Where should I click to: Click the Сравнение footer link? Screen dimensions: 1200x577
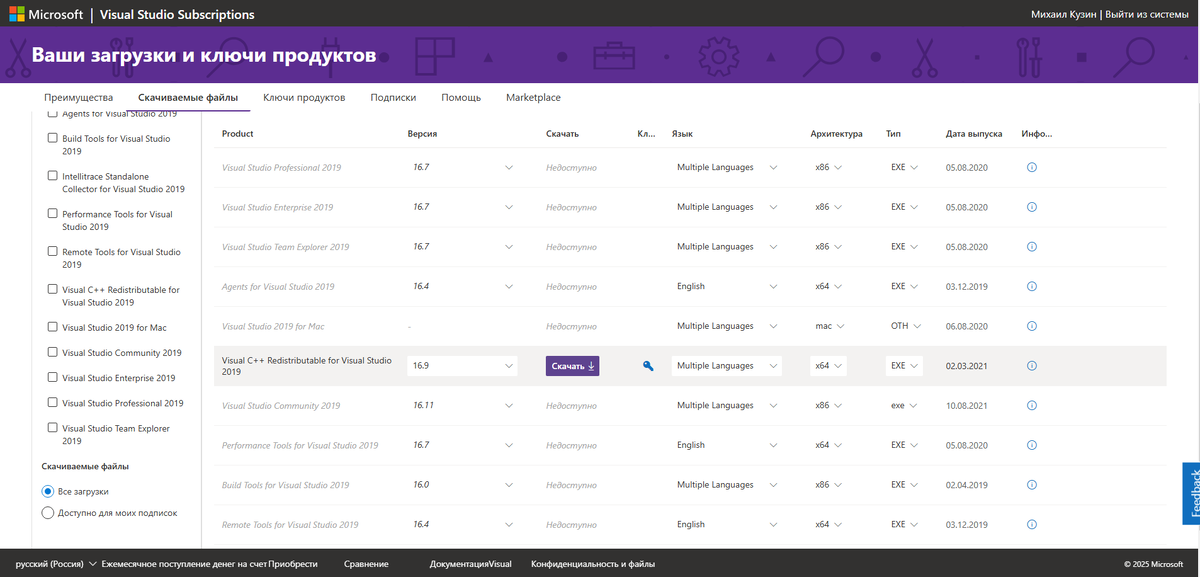366,564
